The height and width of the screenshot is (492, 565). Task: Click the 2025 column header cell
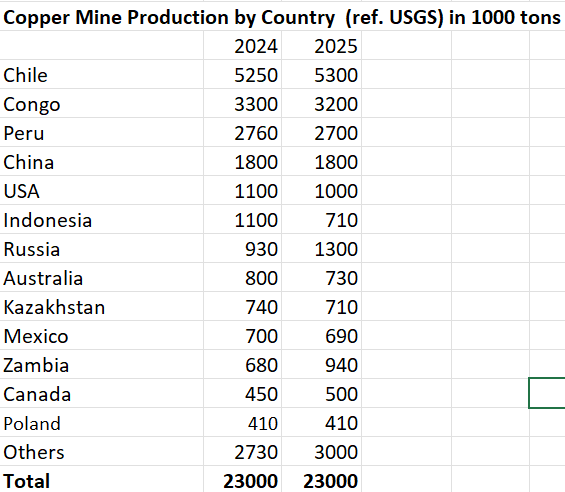[x=321, y=46]
